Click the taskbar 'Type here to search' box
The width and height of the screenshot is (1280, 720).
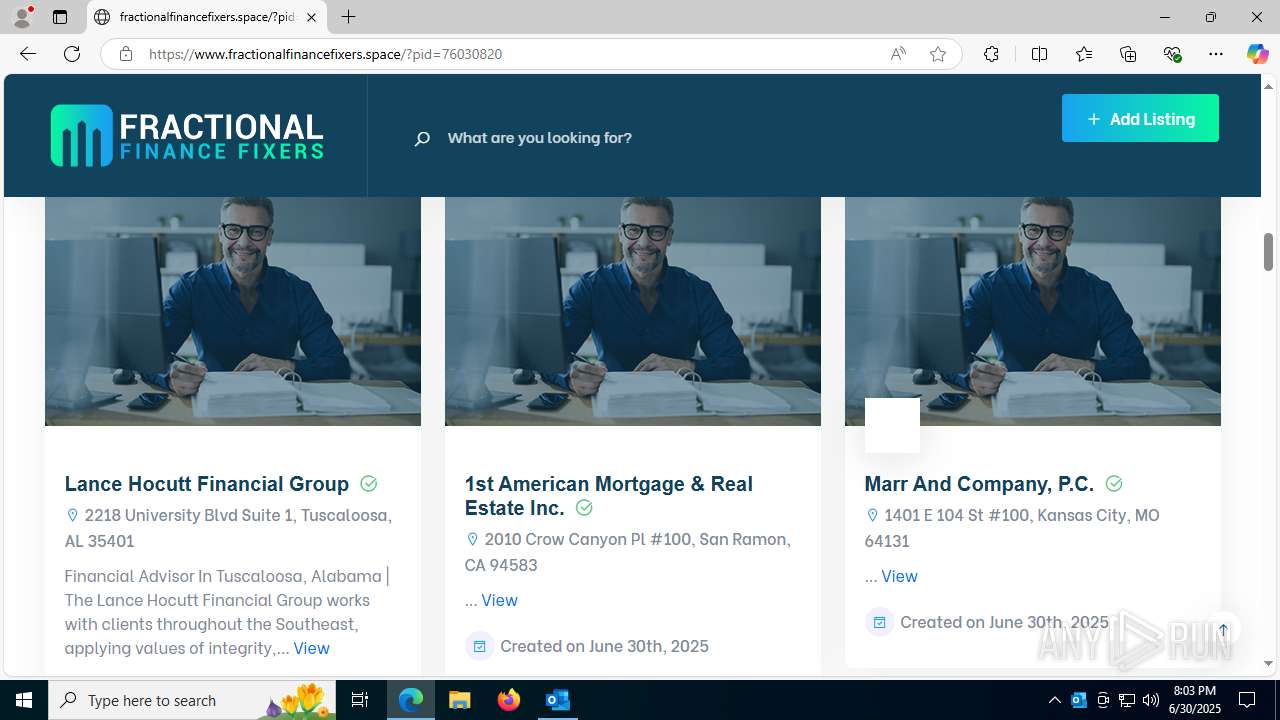[192, 700]
